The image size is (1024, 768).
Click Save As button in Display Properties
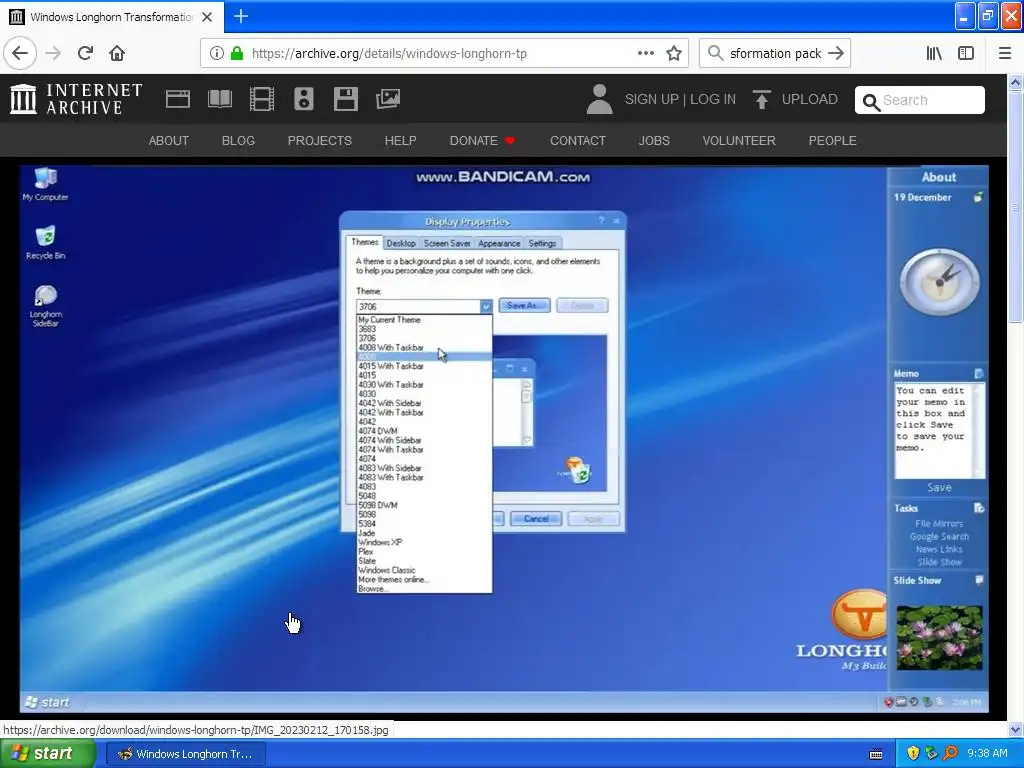(524, 306)
